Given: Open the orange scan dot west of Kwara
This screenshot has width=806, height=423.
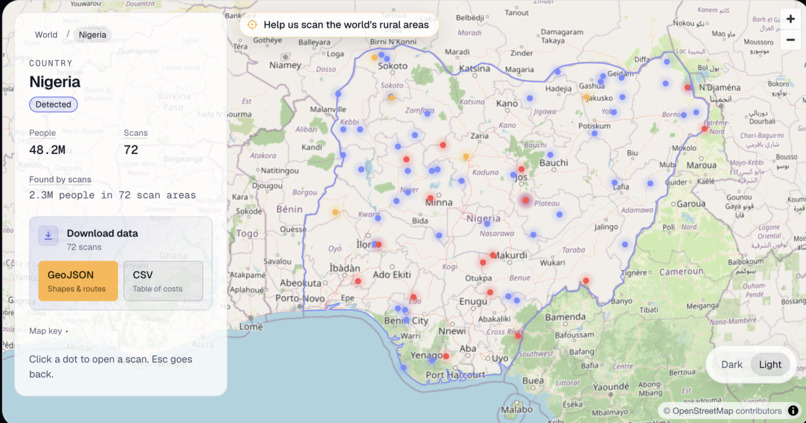Looking at the screenshot, I should click(335, 212).
